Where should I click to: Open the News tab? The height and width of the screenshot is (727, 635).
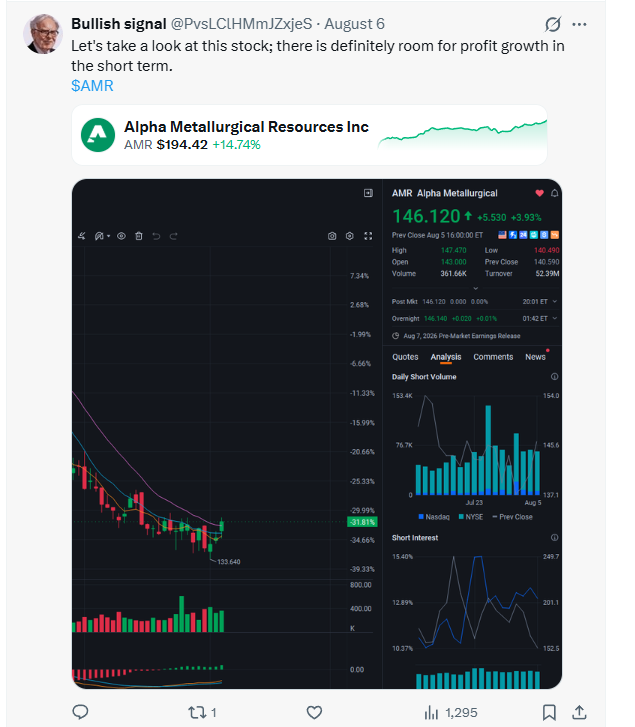535,357
